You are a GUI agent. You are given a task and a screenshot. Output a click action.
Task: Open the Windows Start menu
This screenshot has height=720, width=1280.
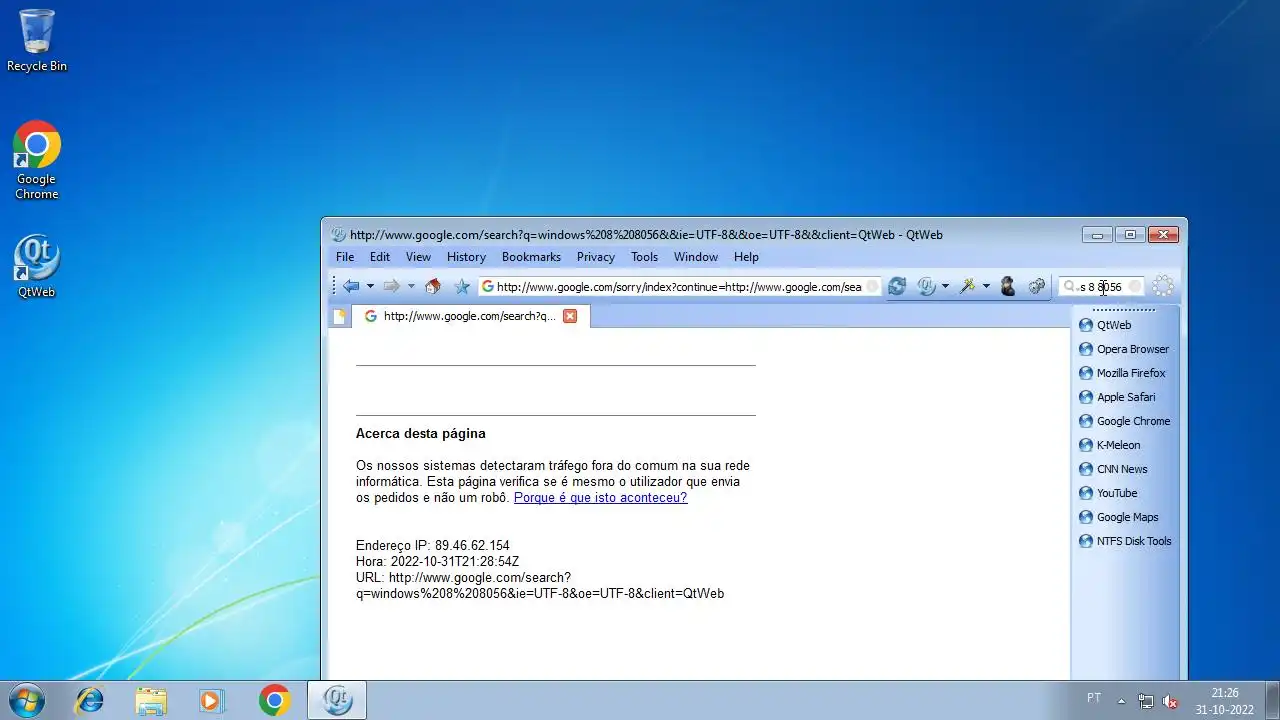pos(27,700)
